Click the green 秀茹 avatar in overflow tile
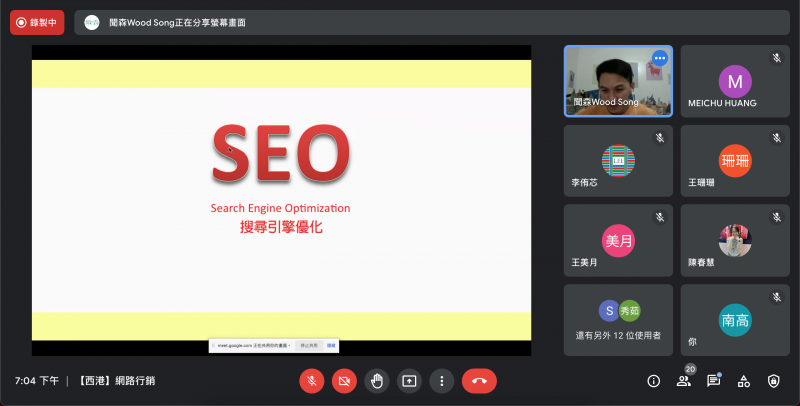The width and height of the screenshot is (800, 406). (630, 311)
